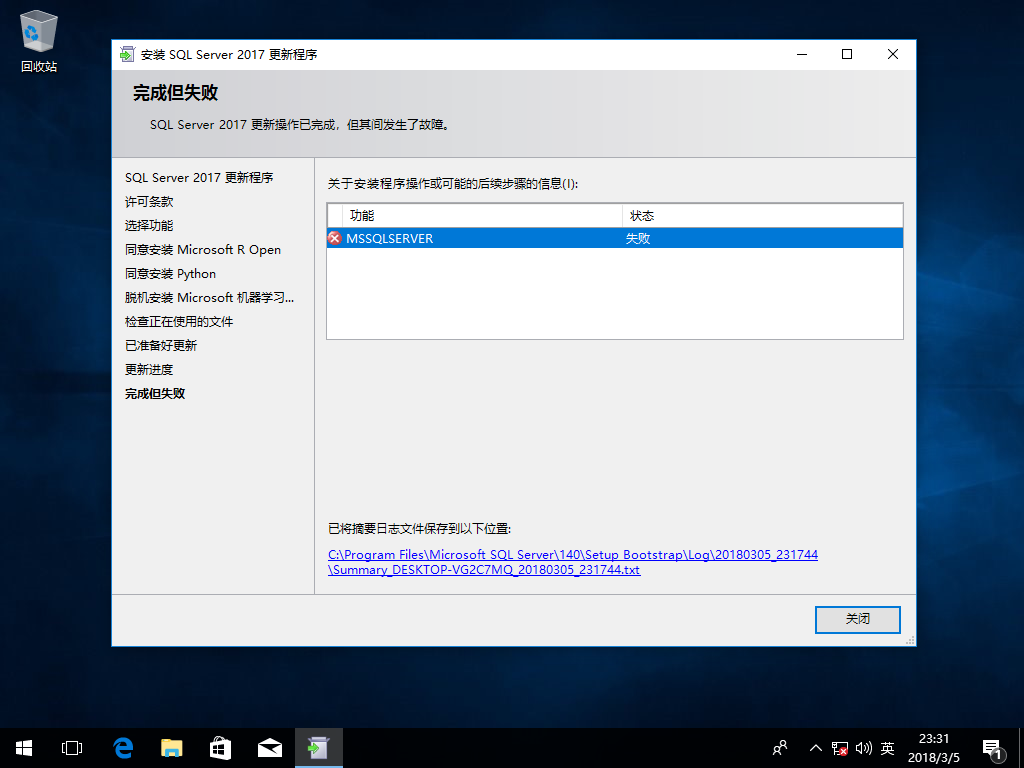Viewport: 1024px width, 768px height.
Task: Click the 已准备好更新 step
Action: pyautogui.click(x=161, y=345)
